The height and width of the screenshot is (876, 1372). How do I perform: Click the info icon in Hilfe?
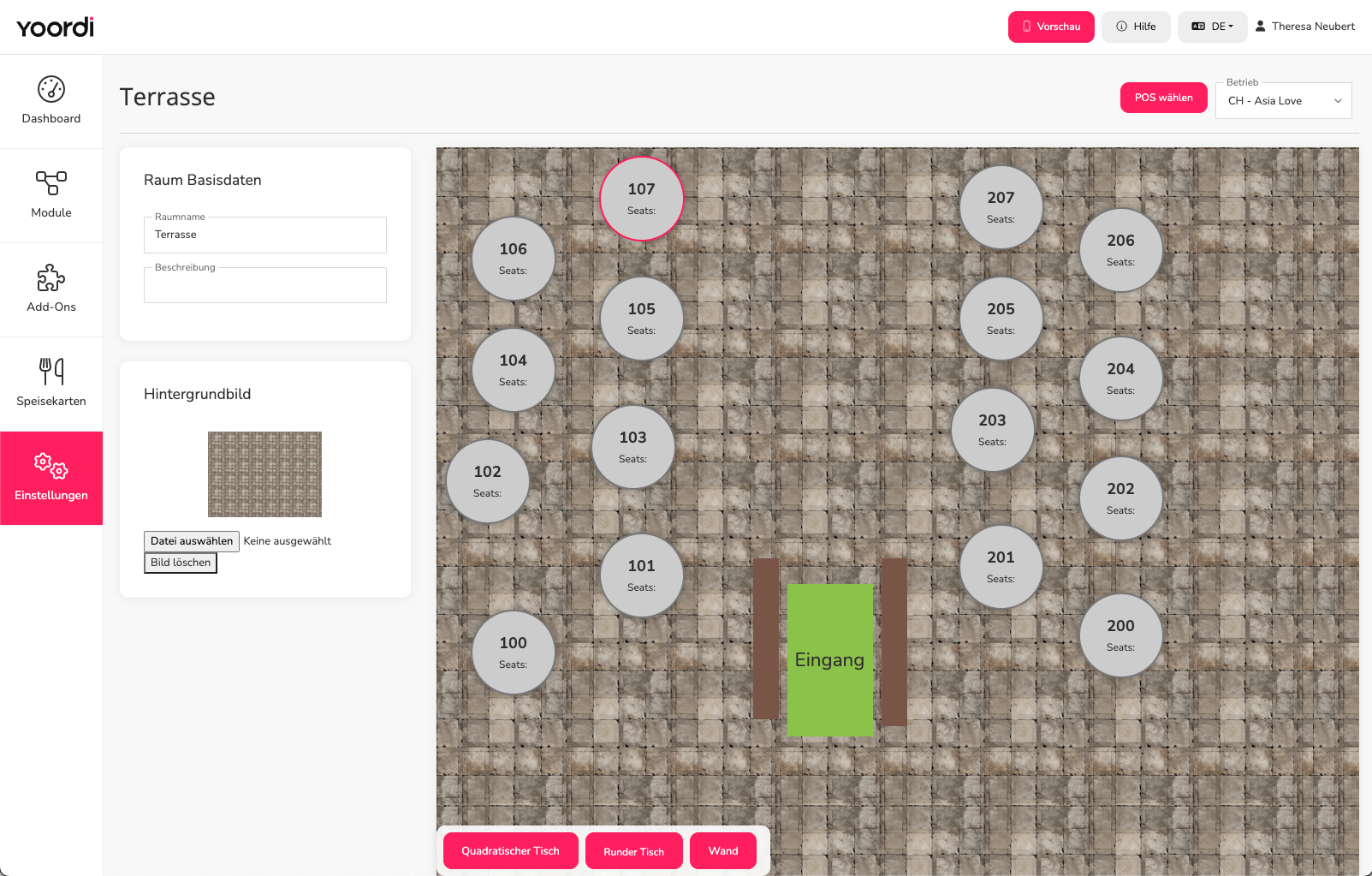pos(1121,27)
